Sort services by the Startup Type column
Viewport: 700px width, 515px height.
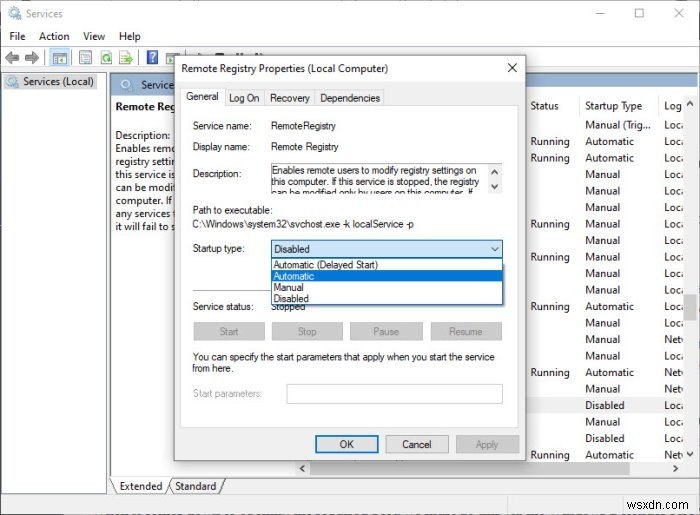coord(613,106)
